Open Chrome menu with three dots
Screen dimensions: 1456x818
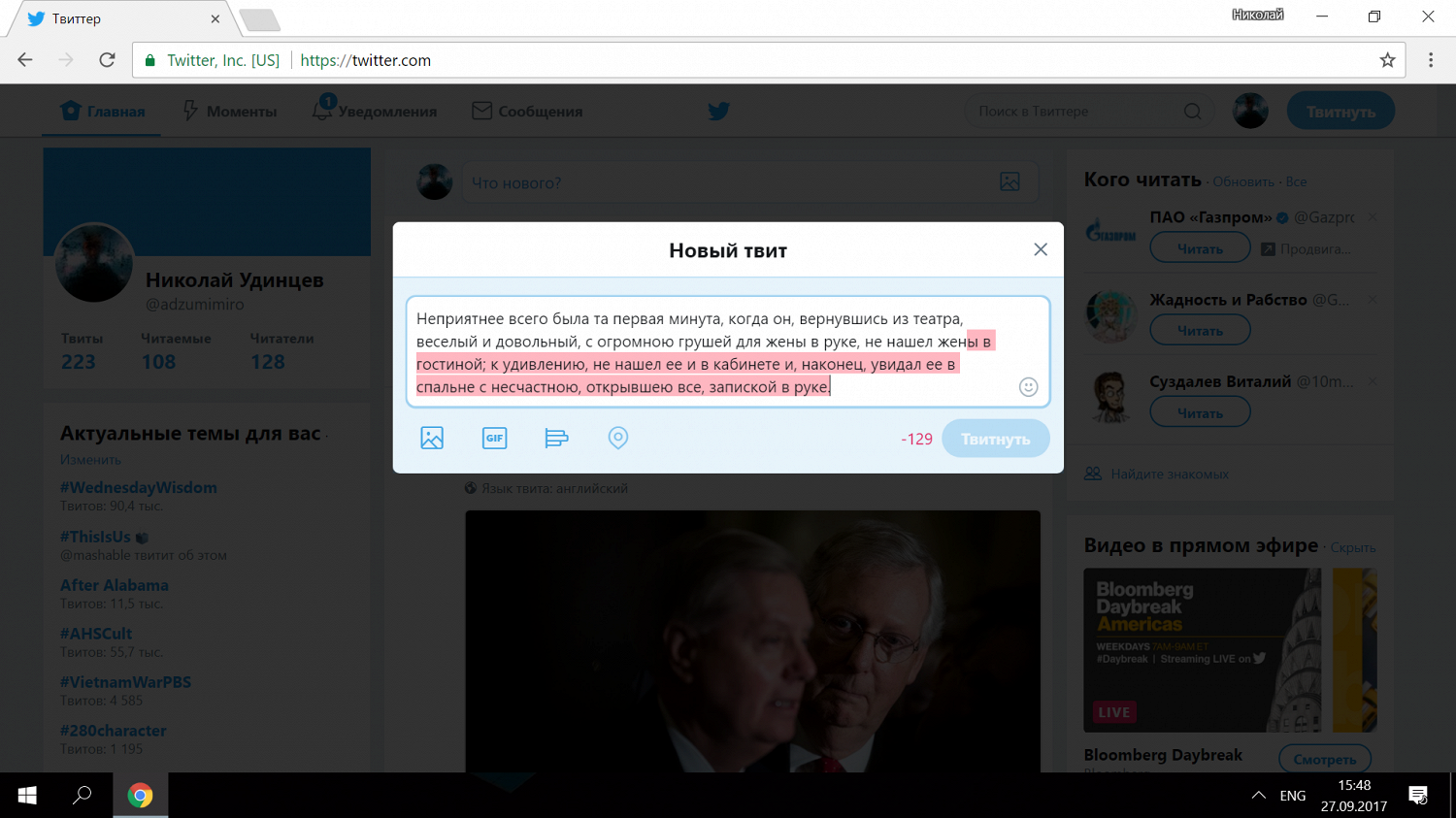[x=1430, y=60]
